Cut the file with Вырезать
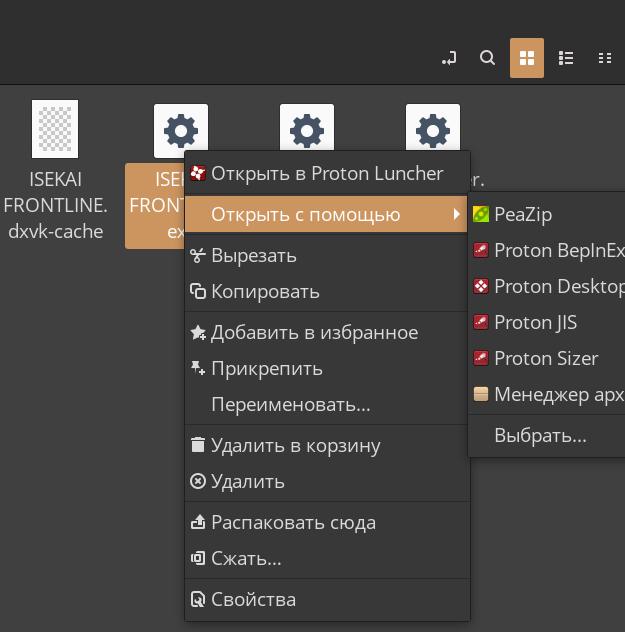Screen dimensions: 625x632 (x=253, y=255)
